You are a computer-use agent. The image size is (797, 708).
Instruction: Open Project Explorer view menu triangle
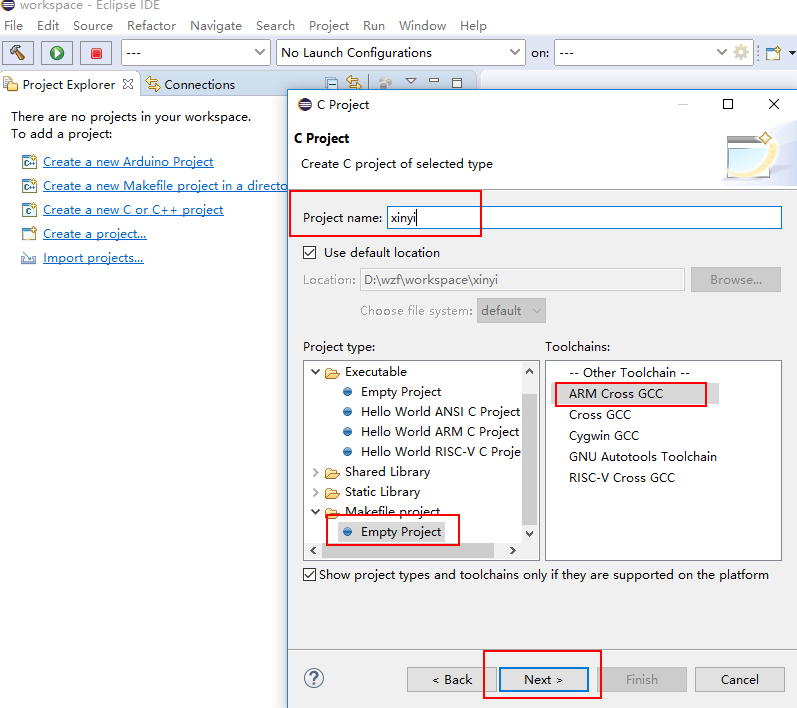click(411, 81)
